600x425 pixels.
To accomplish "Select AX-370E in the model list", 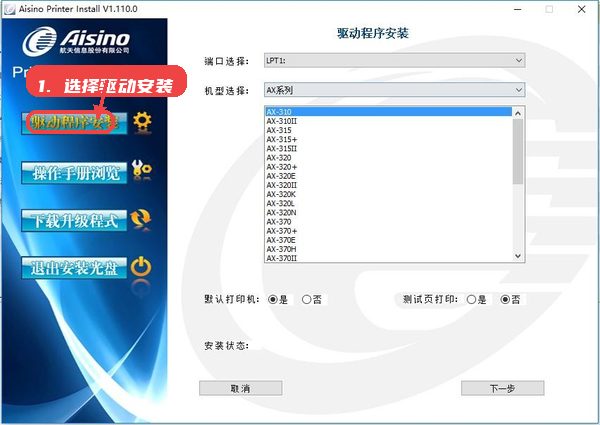I will [388, 240].
